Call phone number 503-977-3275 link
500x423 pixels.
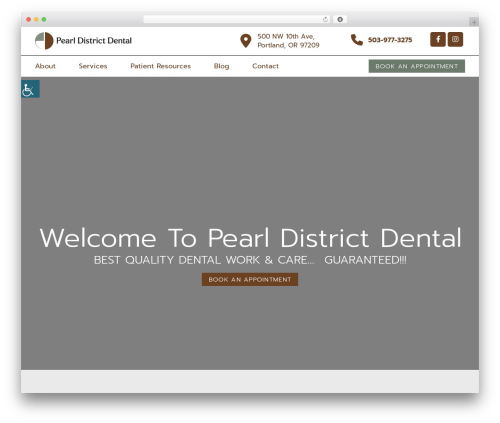point(390,40)
